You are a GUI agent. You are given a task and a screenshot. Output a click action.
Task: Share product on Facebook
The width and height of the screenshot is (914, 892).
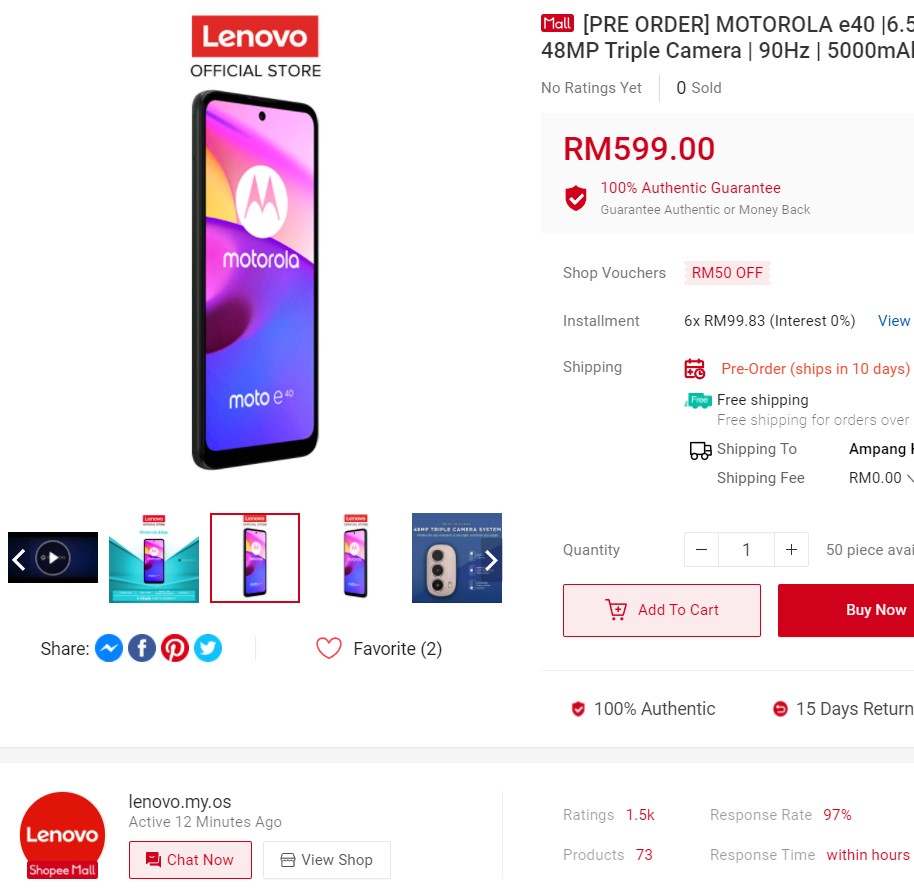(x=142, y=648)
